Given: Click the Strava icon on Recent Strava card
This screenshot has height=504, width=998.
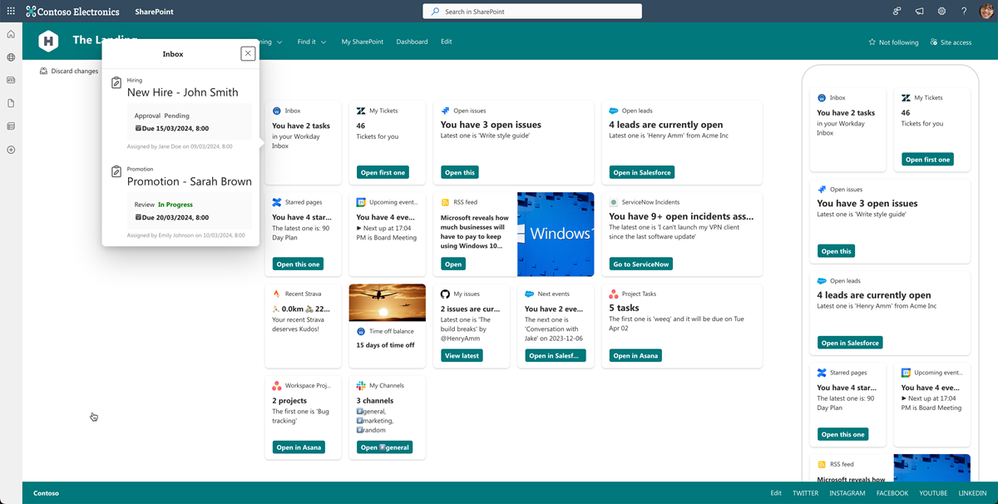Looking at the screenshot, I should (x=276, y=294).
